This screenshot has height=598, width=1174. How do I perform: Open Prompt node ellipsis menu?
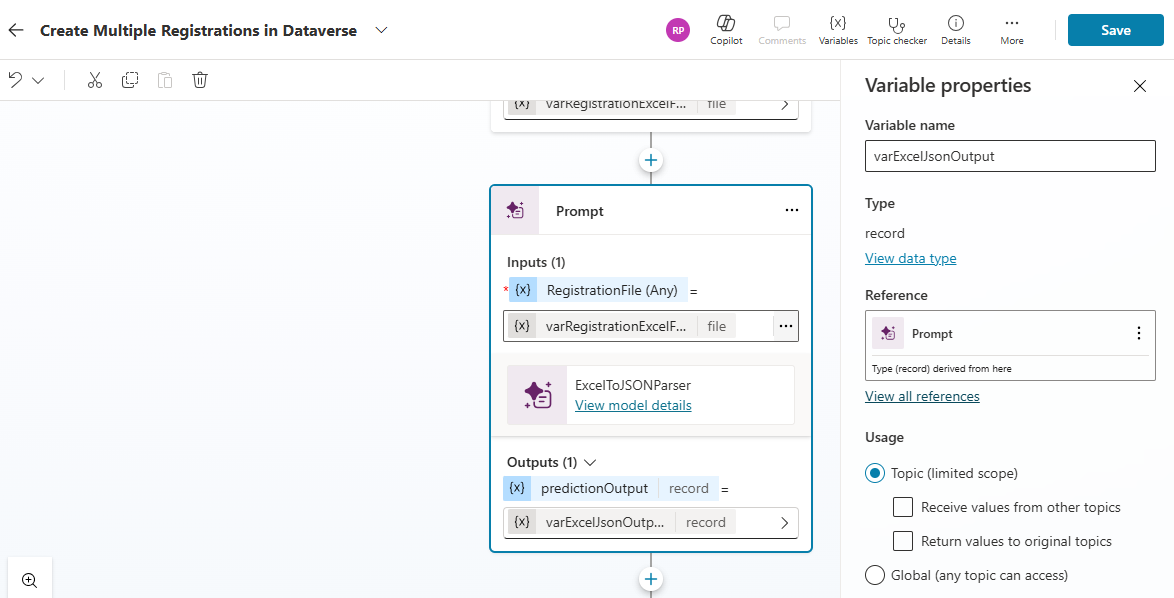(x=792, y=211)
